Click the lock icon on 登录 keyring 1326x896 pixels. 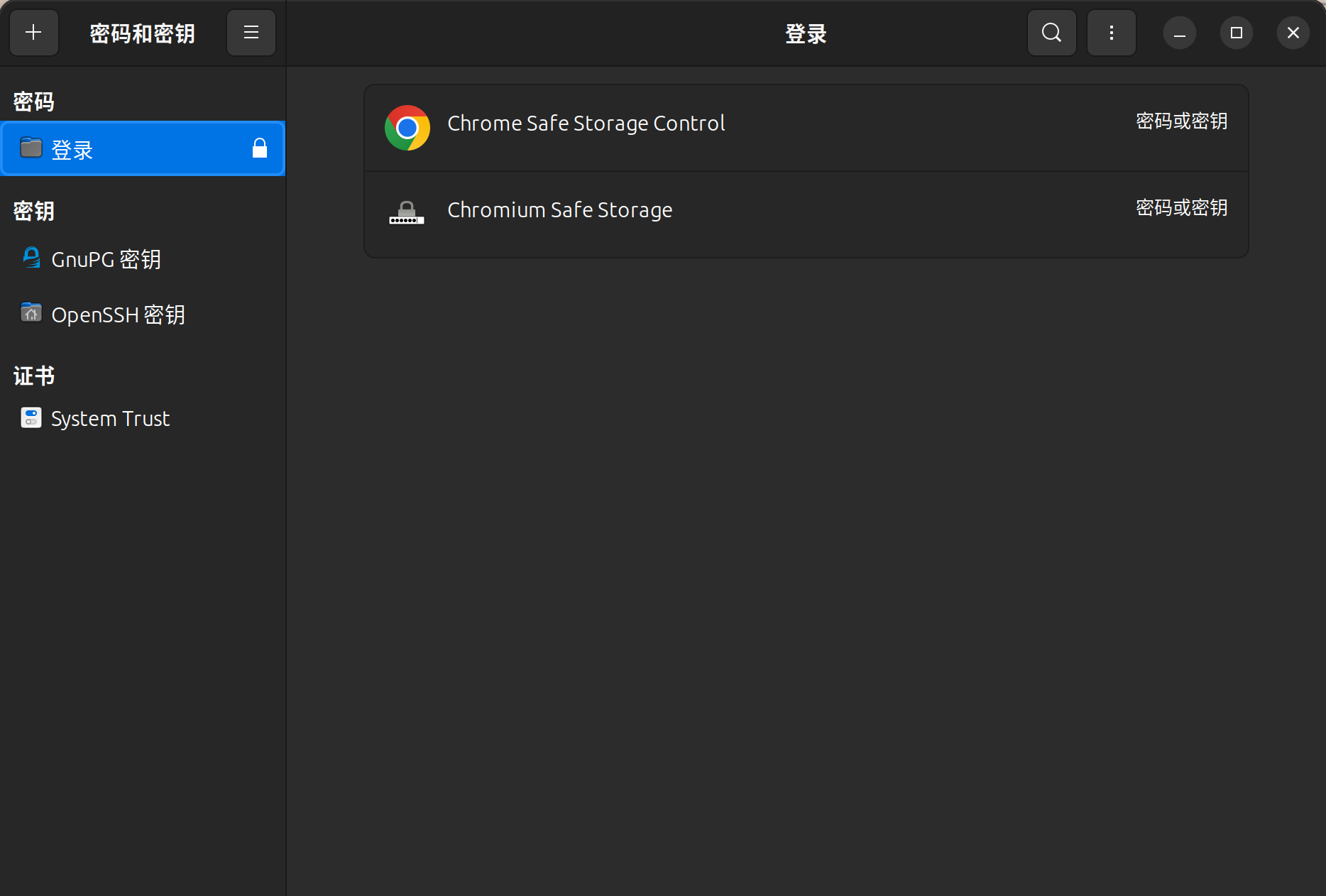[x=260, y=148]
